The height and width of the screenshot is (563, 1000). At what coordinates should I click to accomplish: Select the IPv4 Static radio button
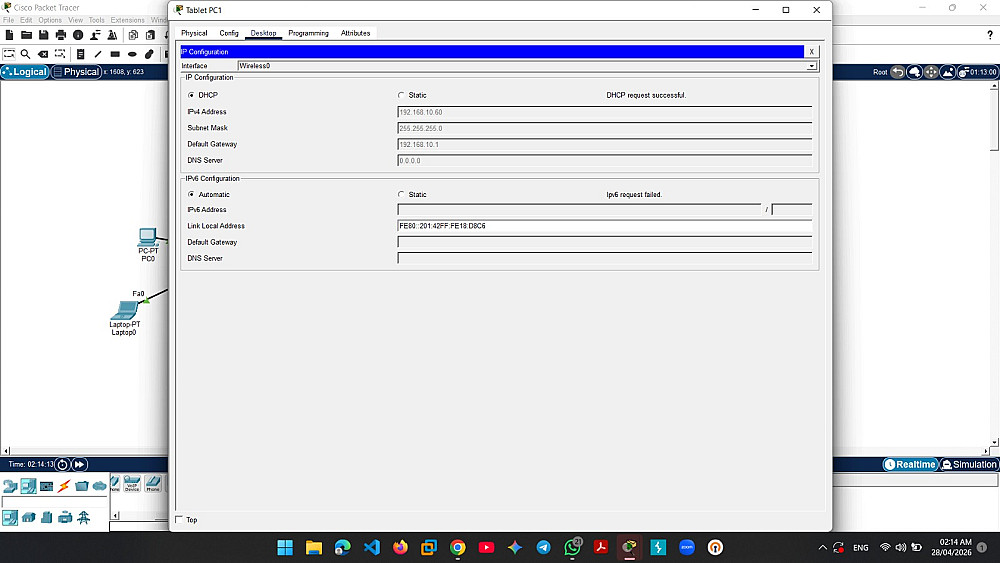401,95
